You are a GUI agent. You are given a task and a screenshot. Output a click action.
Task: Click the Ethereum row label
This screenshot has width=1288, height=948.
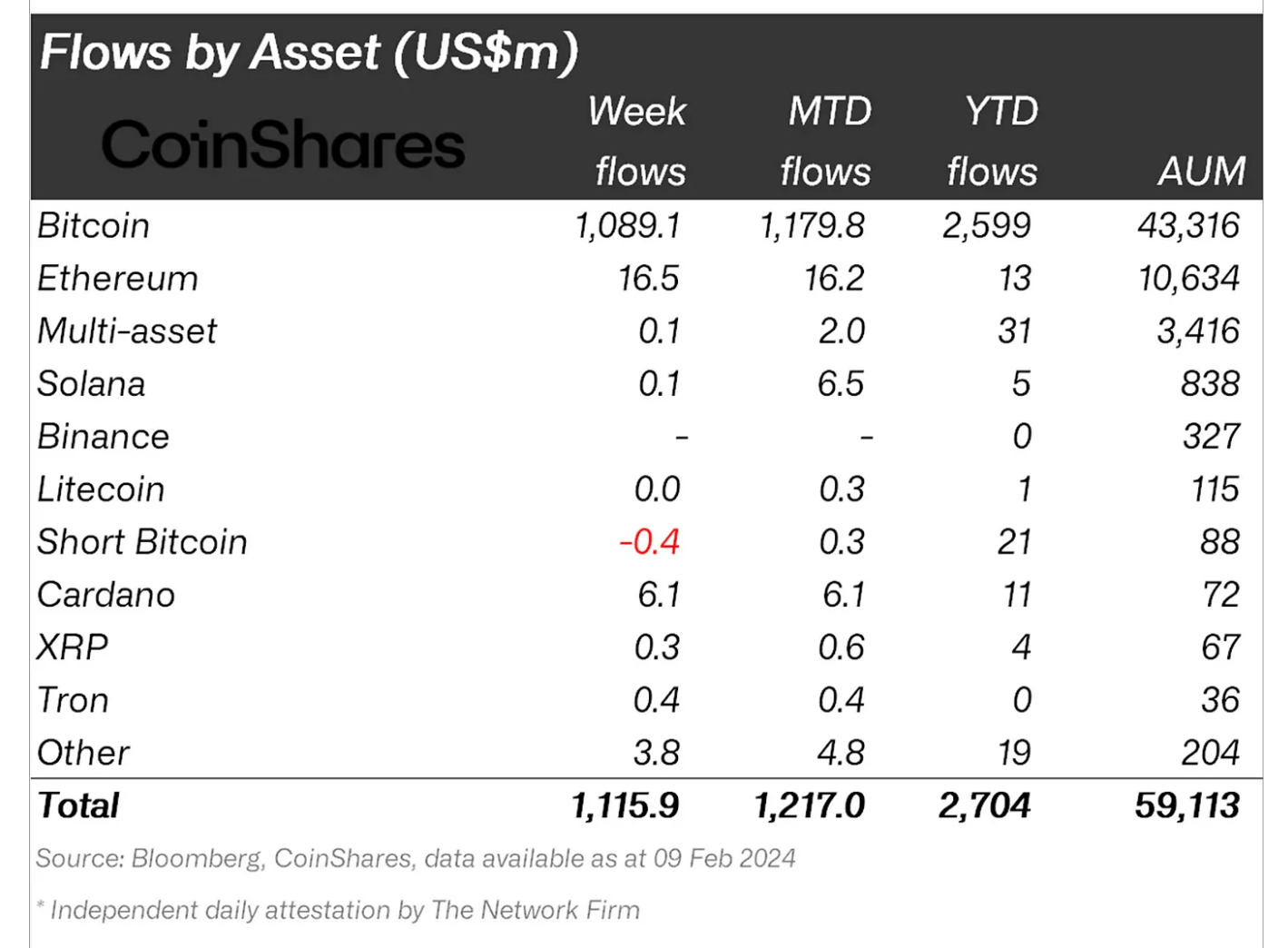[x=118, y=279]
